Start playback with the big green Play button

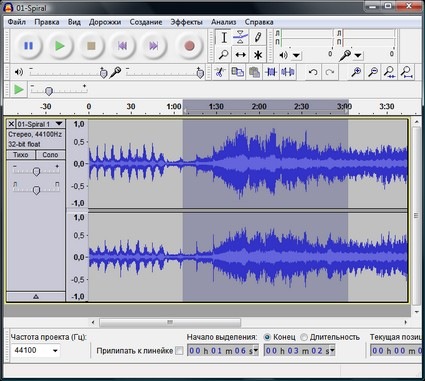pyautogui.click(x=60, y=46)
